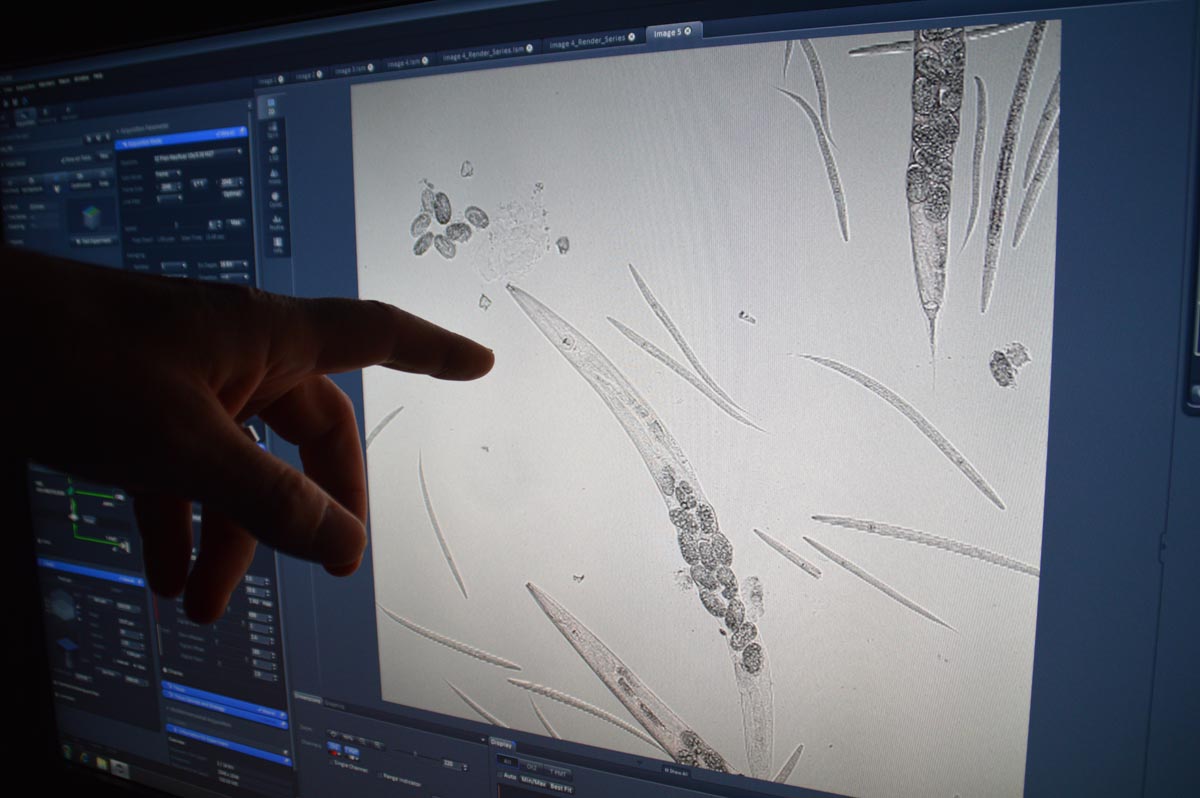Toggle the Show All checkbox
The width and height of the screenshot is (1200, 798).
tap(666, 770)
